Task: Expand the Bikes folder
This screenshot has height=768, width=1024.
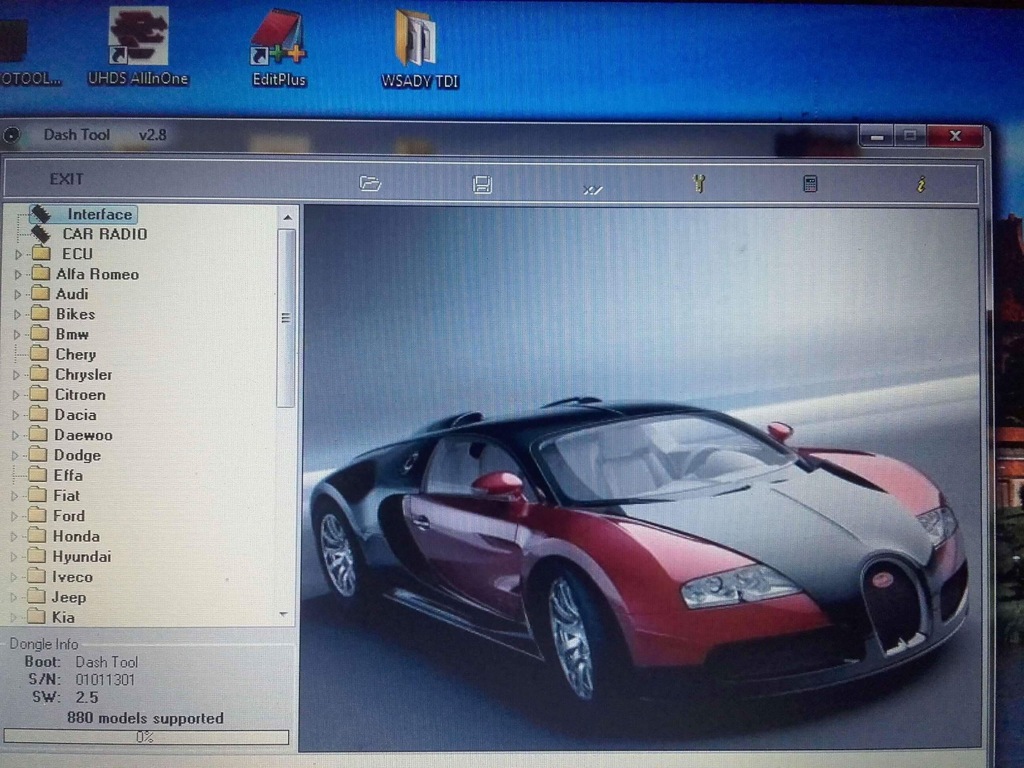Action: [x=18, y=315]
